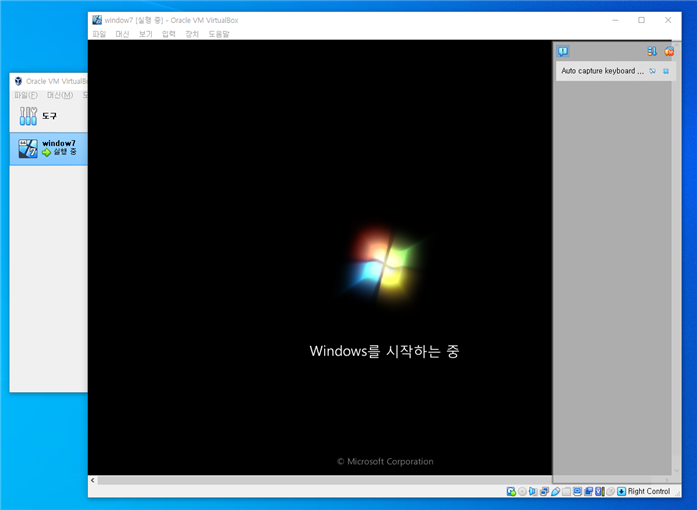This screenshot has height=510, width=697.
Task: Close the window7 VM window
Action: click(668, 20)
